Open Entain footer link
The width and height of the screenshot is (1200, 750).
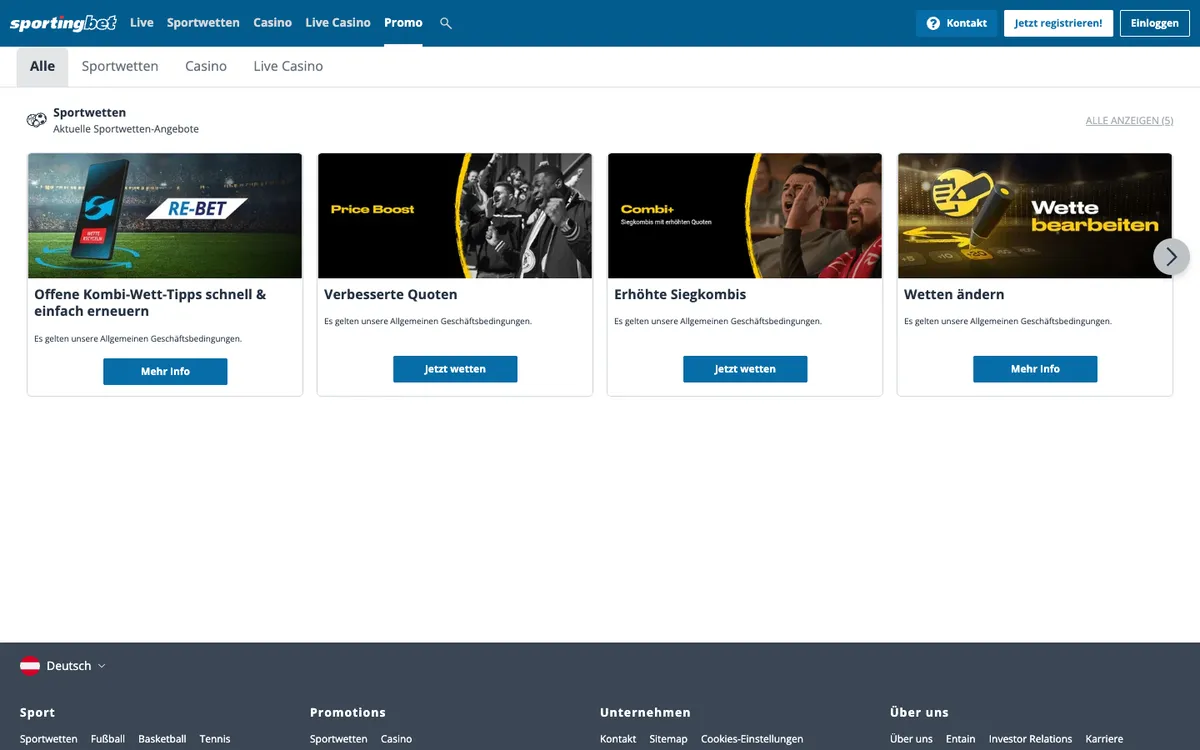[x=960, y=739]
